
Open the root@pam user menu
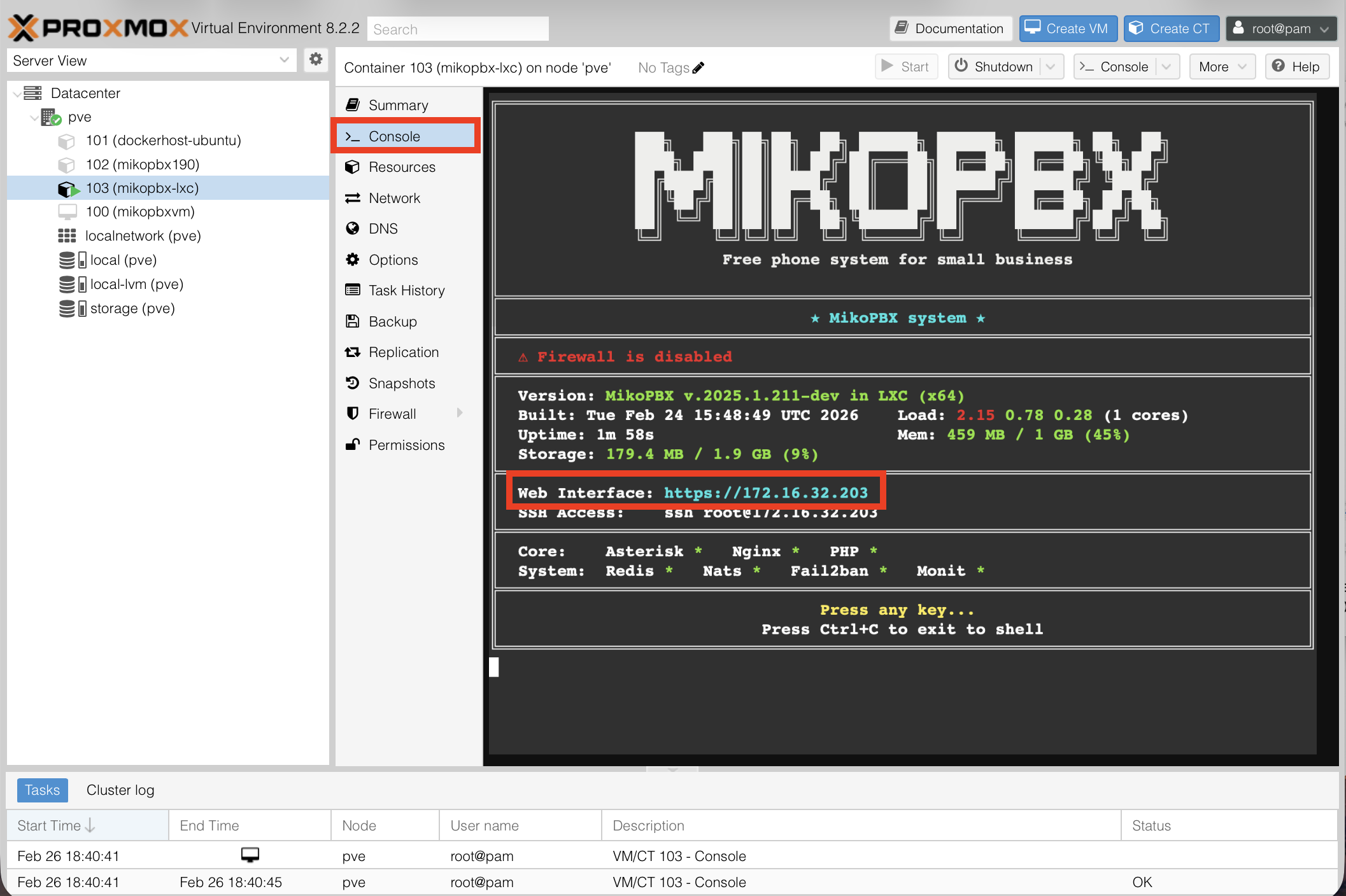click(1281, 29)
